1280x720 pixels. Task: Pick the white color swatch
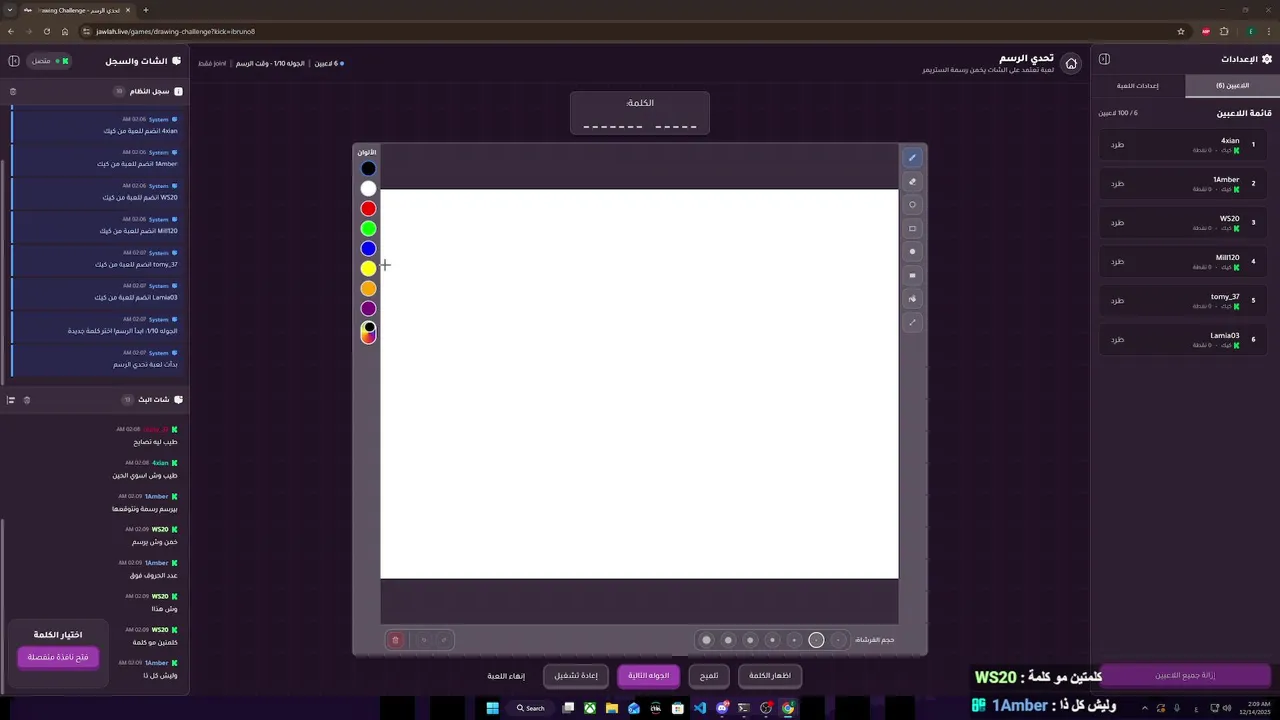[x=368, y=188]
